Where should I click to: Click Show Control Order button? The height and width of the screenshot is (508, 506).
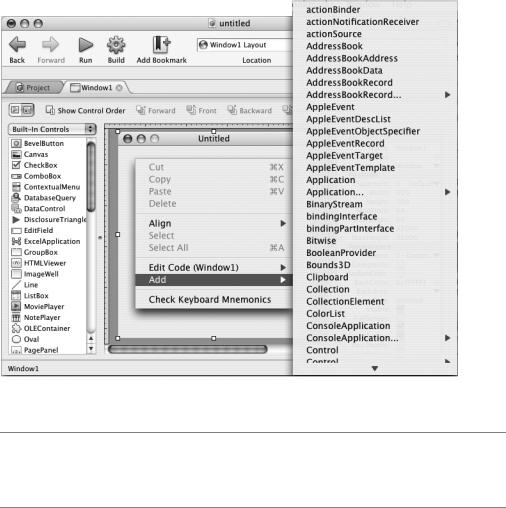pyautogui.click(x=85, y=110)
